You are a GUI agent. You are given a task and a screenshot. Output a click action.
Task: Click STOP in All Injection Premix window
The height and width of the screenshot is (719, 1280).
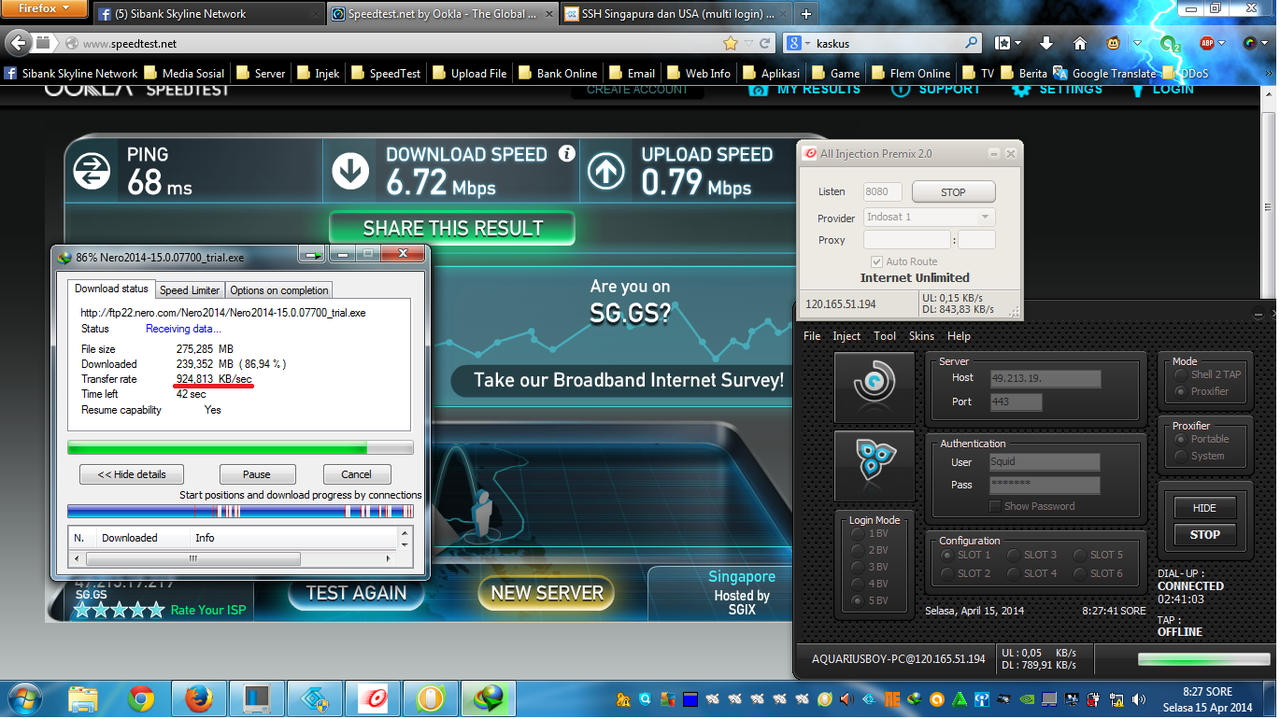(953, 192)
